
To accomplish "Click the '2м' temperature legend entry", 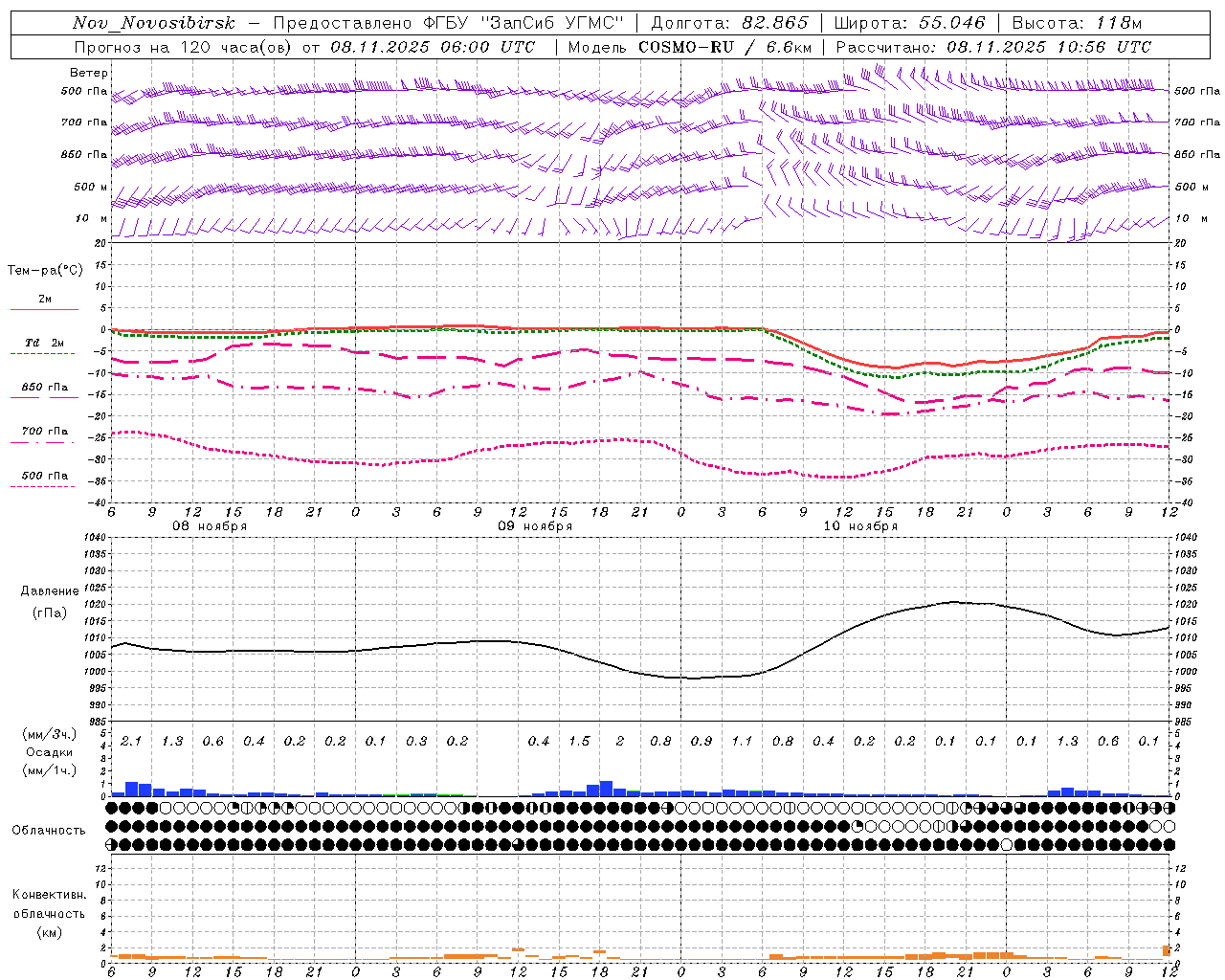I will [x=45, y=300].
